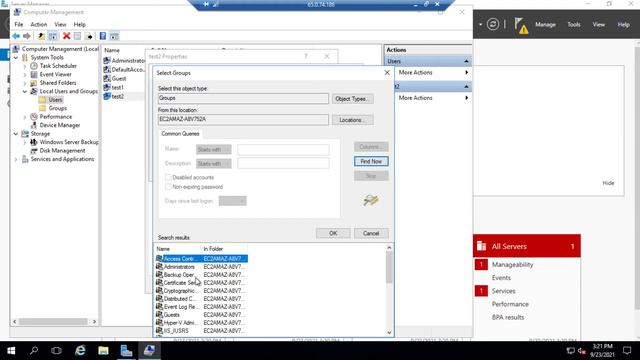Select the Users folder in the tree
Screen dimensions: 640x360
pos(56,100)
